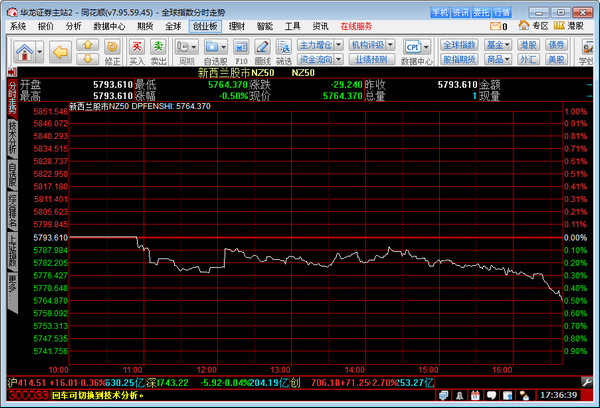This screenshot has height=408, width=600.
Task: Switch to the 上证指数 side tab
Action: click(12, 251)
